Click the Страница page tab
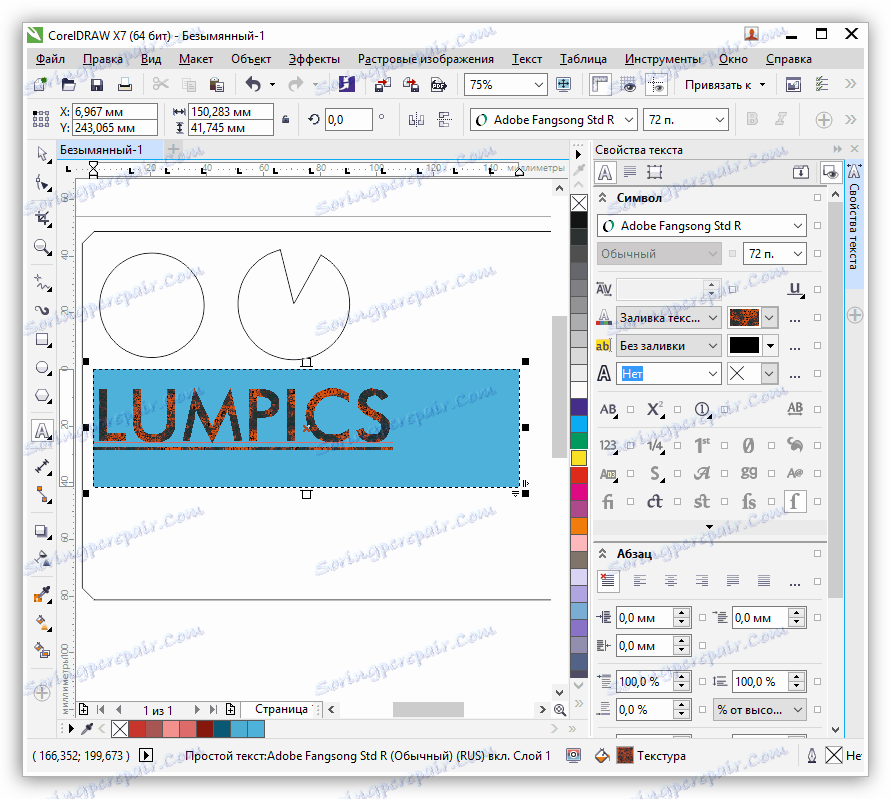Screen dimensions: 891x799 point(281,709)
